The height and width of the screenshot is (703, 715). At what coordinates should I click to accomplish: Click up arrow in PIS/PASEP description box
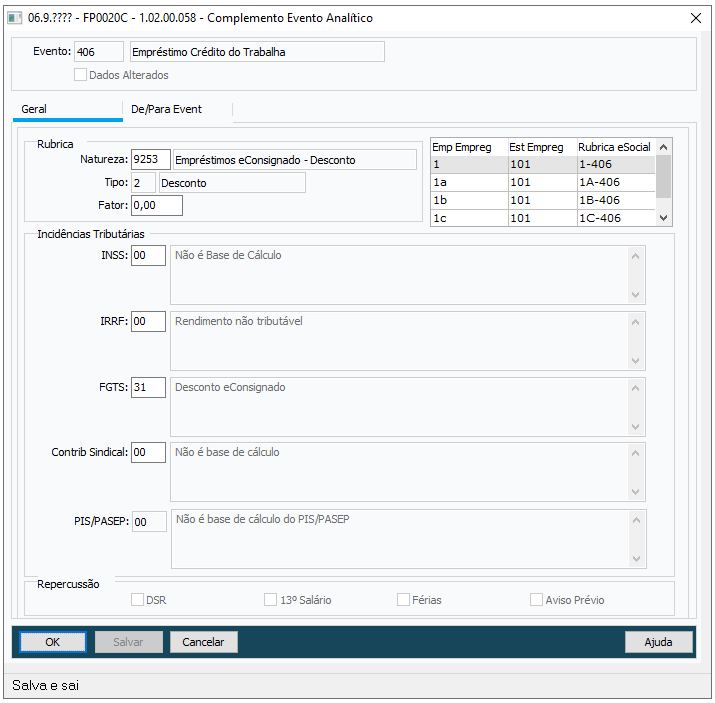coord(637,520)
